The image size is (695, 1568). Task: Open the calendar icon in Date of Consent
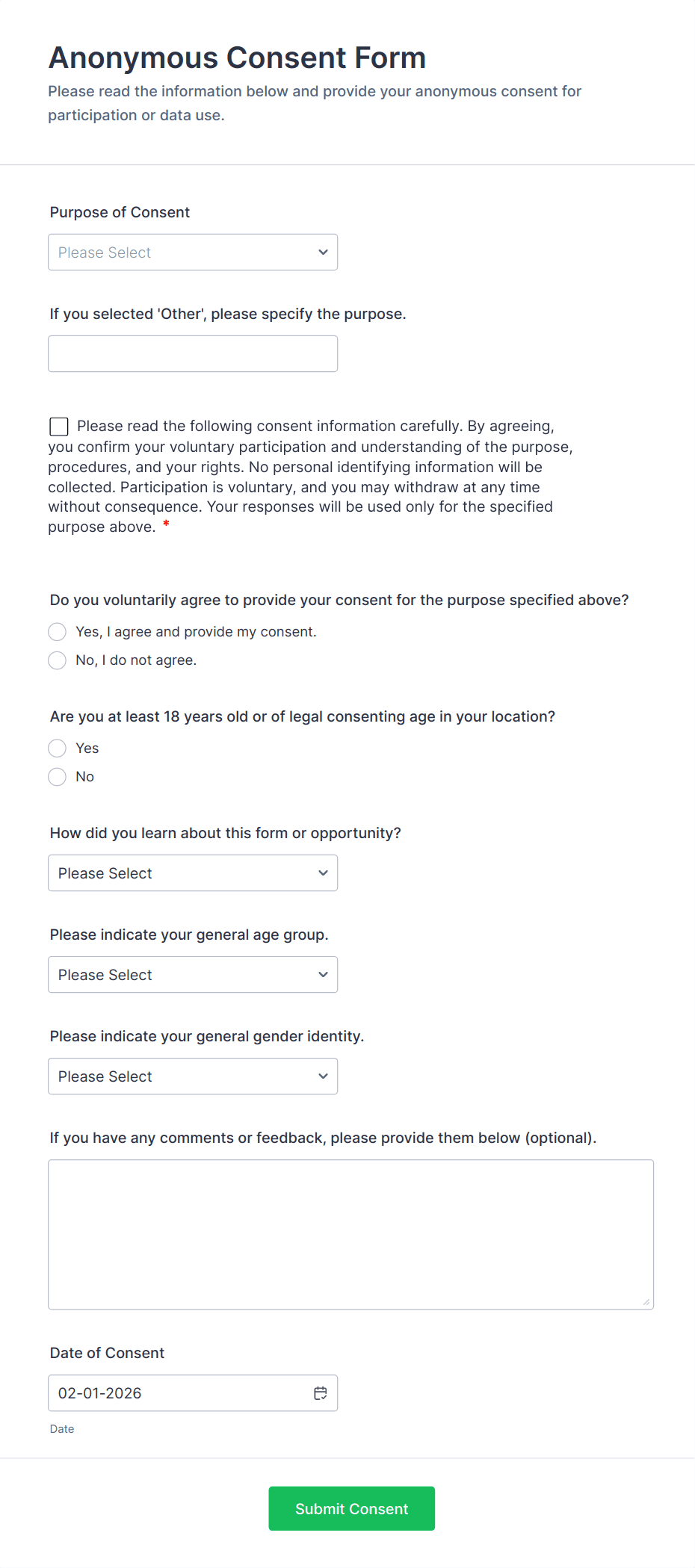point(321,1393)
